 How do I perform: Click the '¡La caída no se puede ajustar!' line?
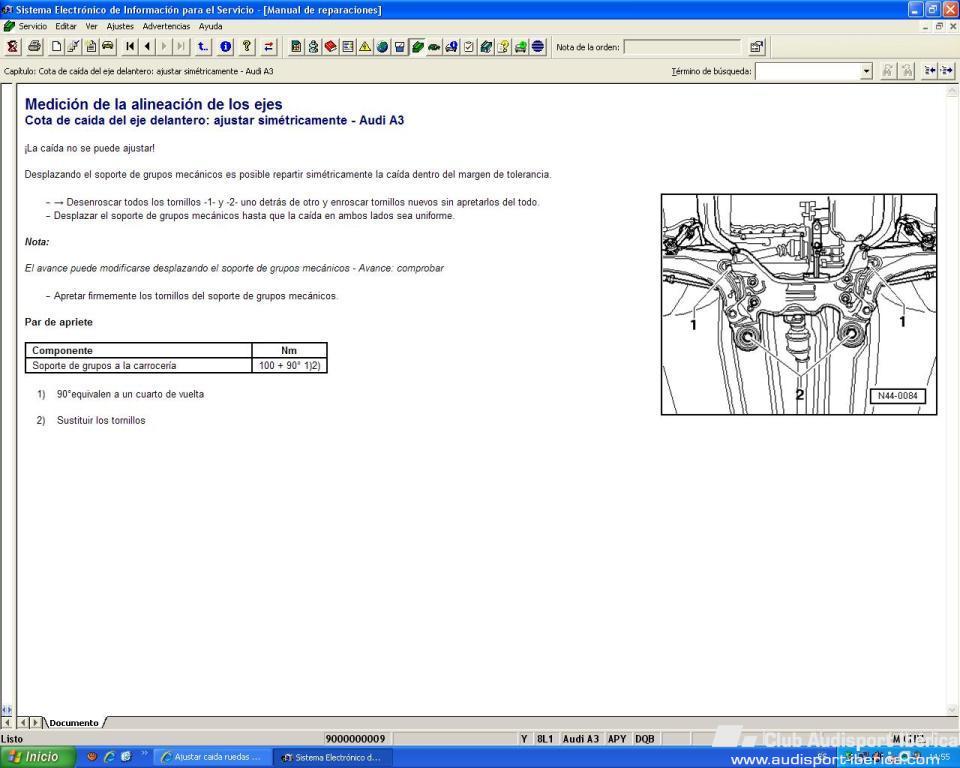coord(90,148)
